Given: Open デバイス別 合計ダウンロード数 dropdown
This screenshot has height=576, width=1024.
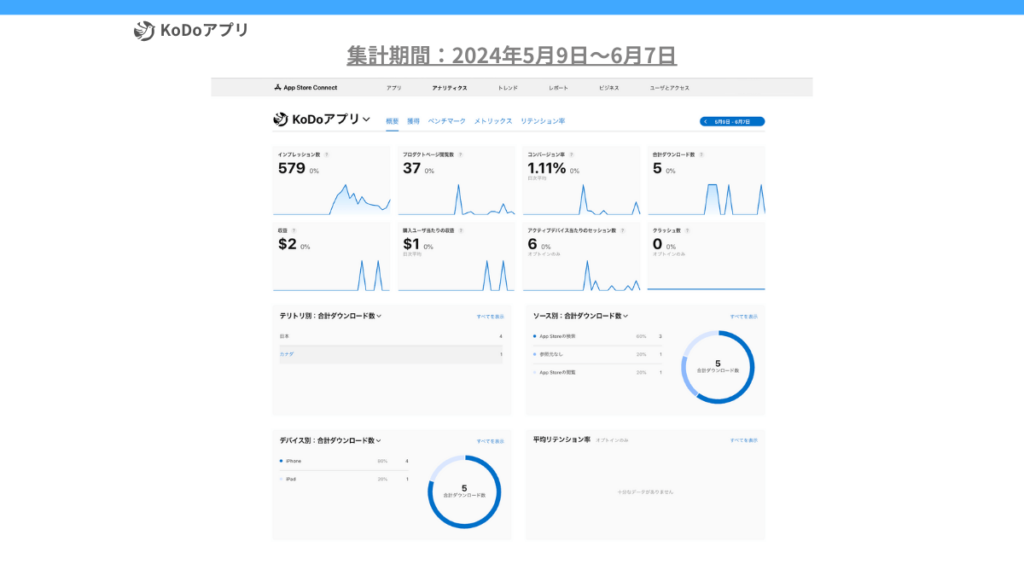Looking at the screenshot, I should pyautogui.click(x=379, y=440).
